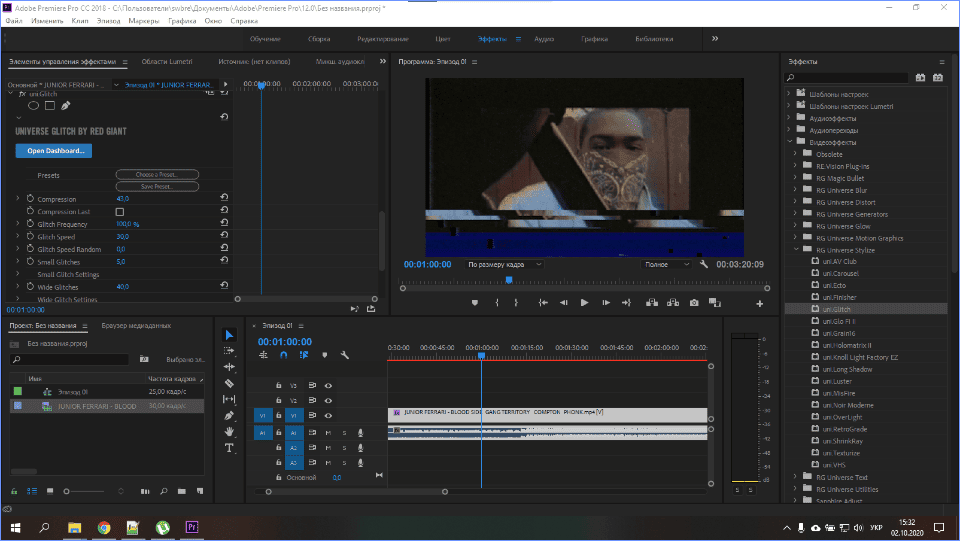The width and height of the screenshot is (960, 541).
Task: Open timeline display settings wrench
Action: click(345, 355)
